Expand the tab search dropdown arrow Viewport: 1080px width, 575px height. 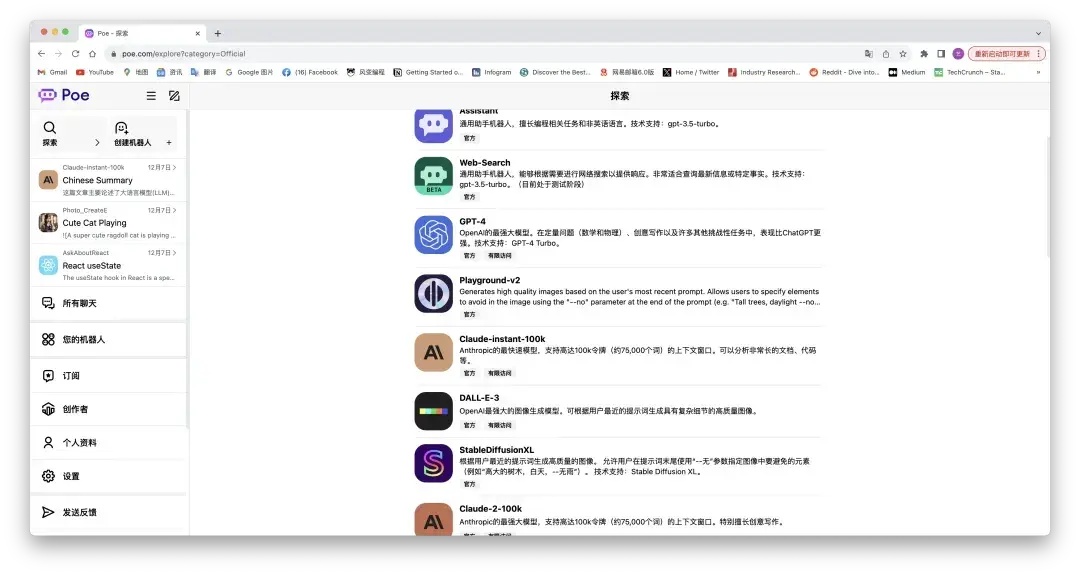(x=1038, y=33)
